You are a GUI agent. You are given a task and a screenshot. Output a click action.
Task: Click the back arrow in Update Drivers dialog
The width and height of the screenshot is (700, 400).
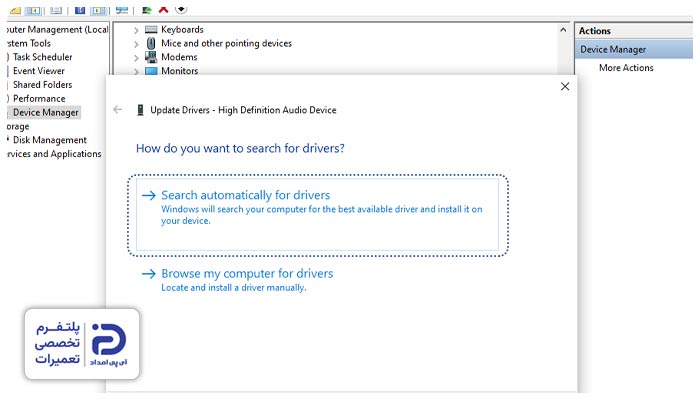tap(117, 109)
